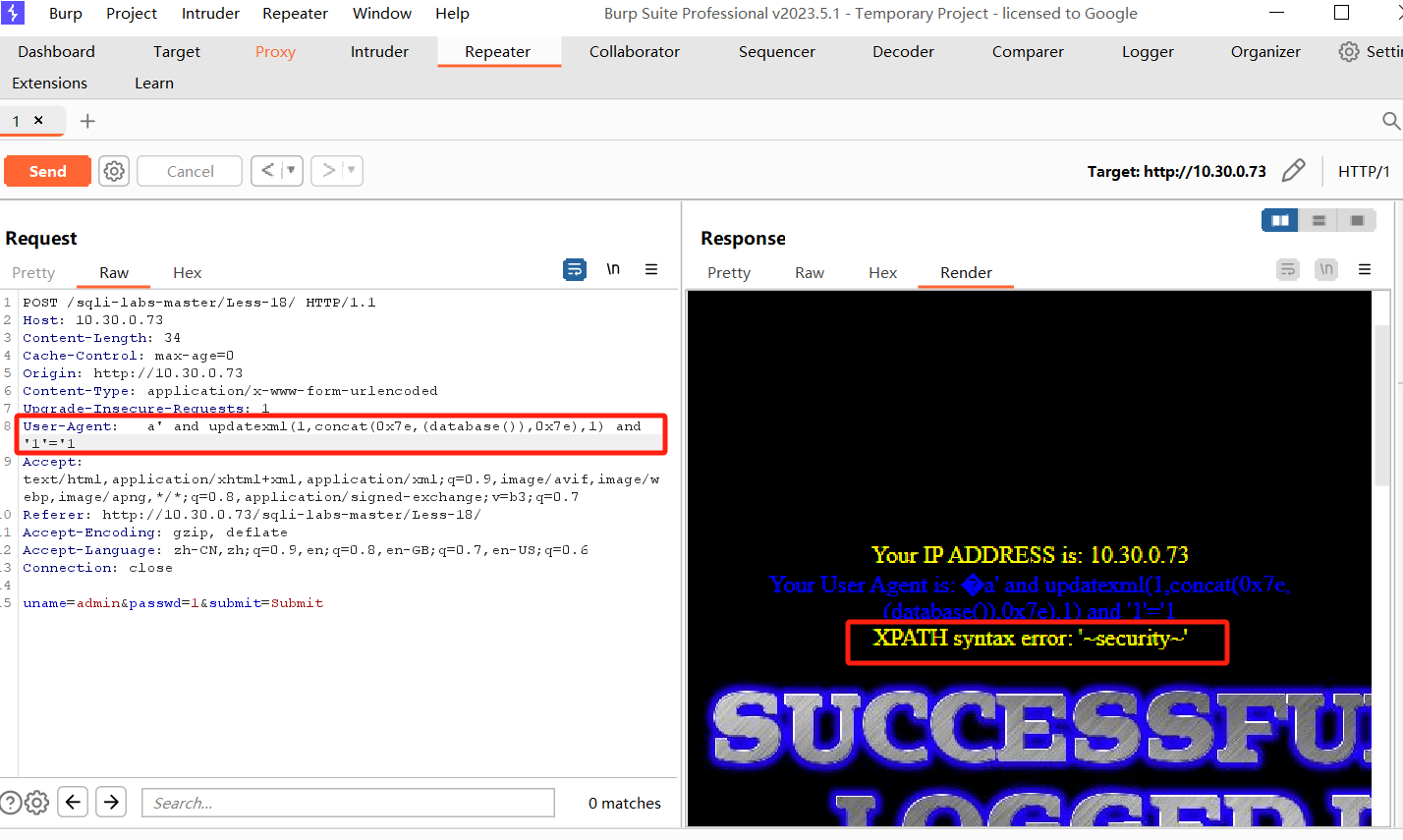The image size is (1403, 840).
Task: Switch to the Decoder tab
Action: (903, 52)
